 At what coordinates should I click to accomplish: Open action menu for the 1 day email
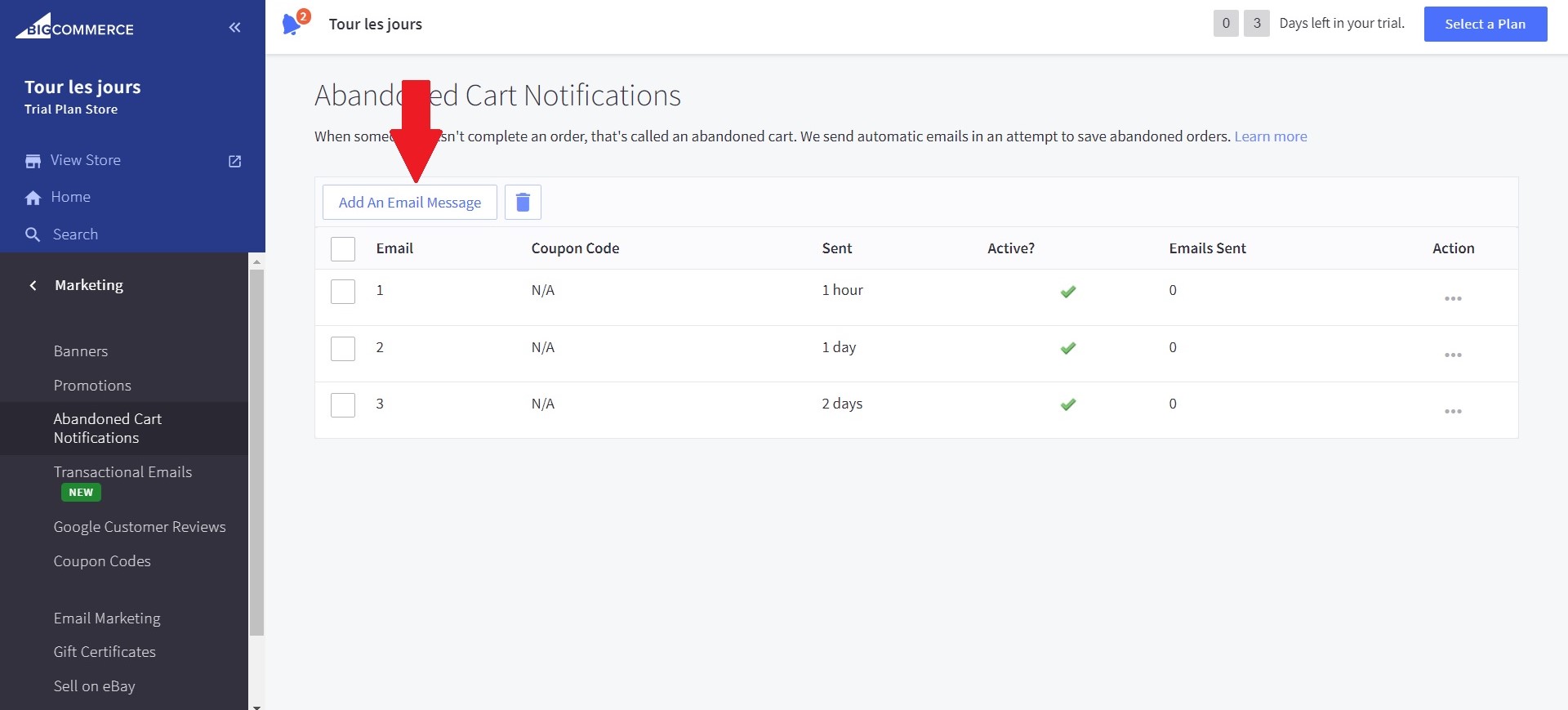pyautogui.click(x=1453, y=355)
